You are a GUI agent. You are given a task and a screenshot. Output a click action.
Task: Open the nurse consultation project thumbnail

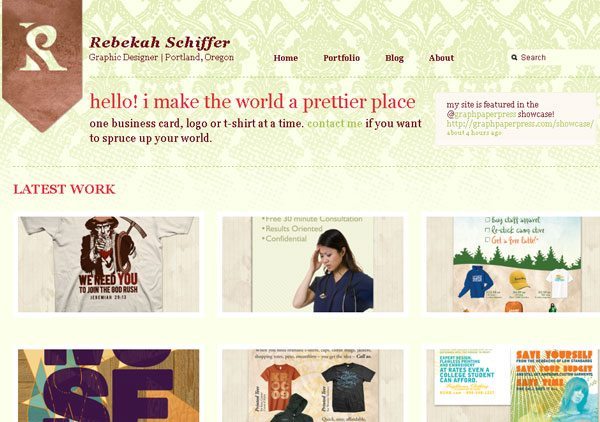click(313, 264)
